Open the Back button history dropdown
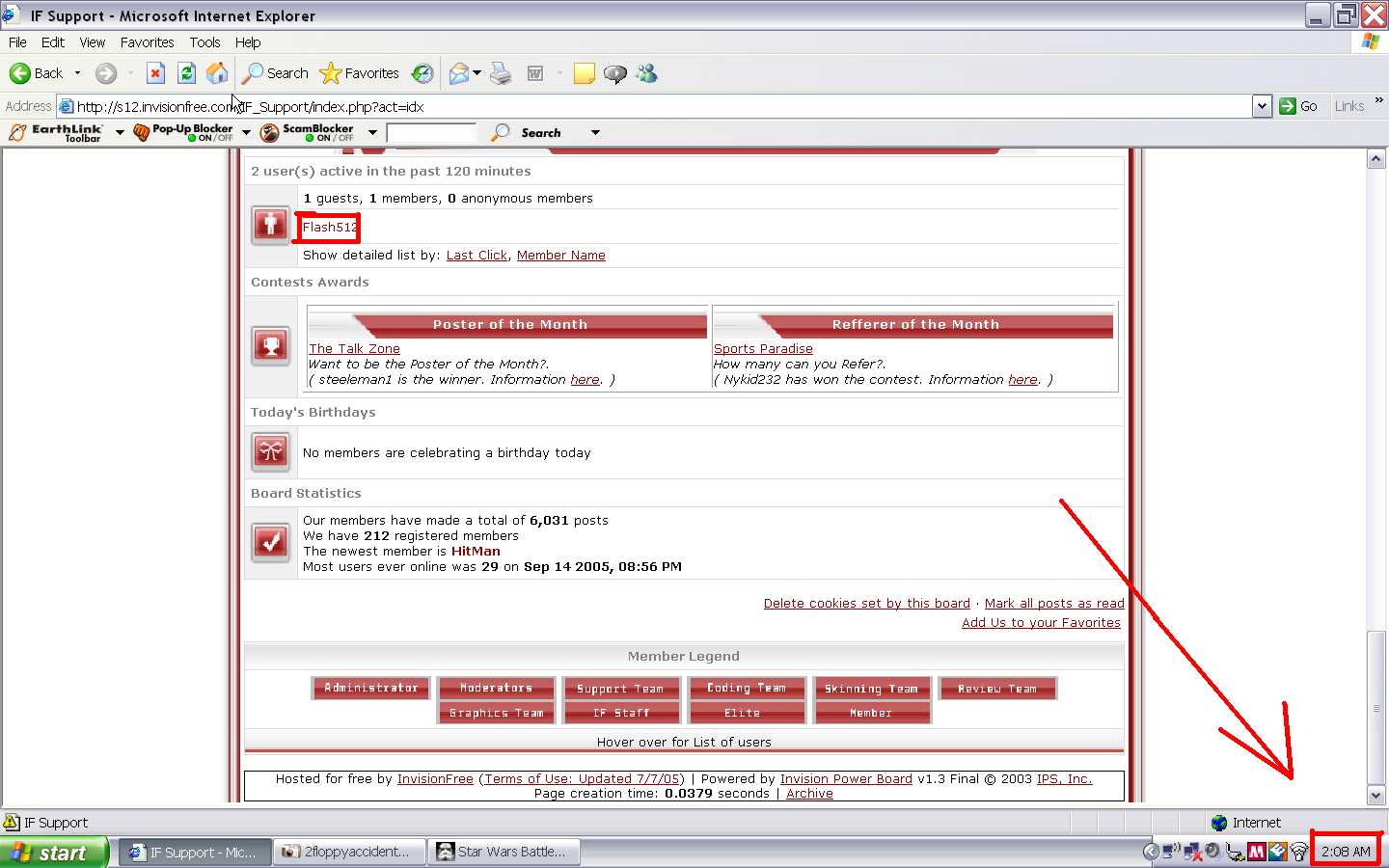This screenshot has width=1389, height=868. 78,73
